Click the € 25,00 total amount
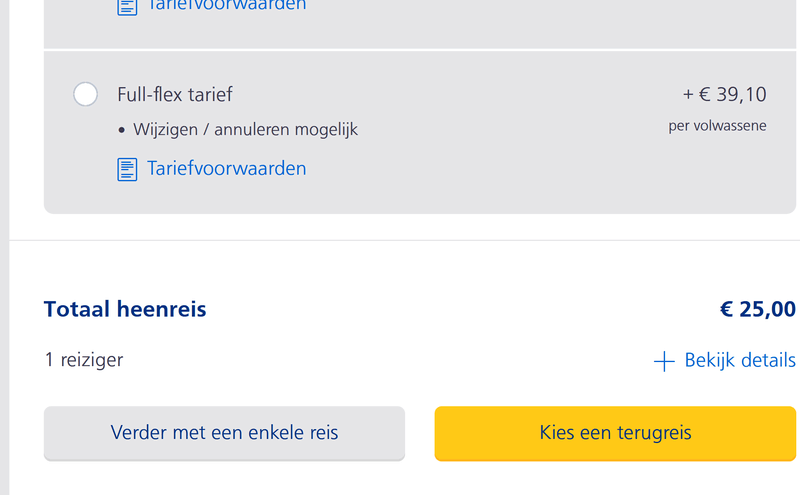 [x=758, y=309]
